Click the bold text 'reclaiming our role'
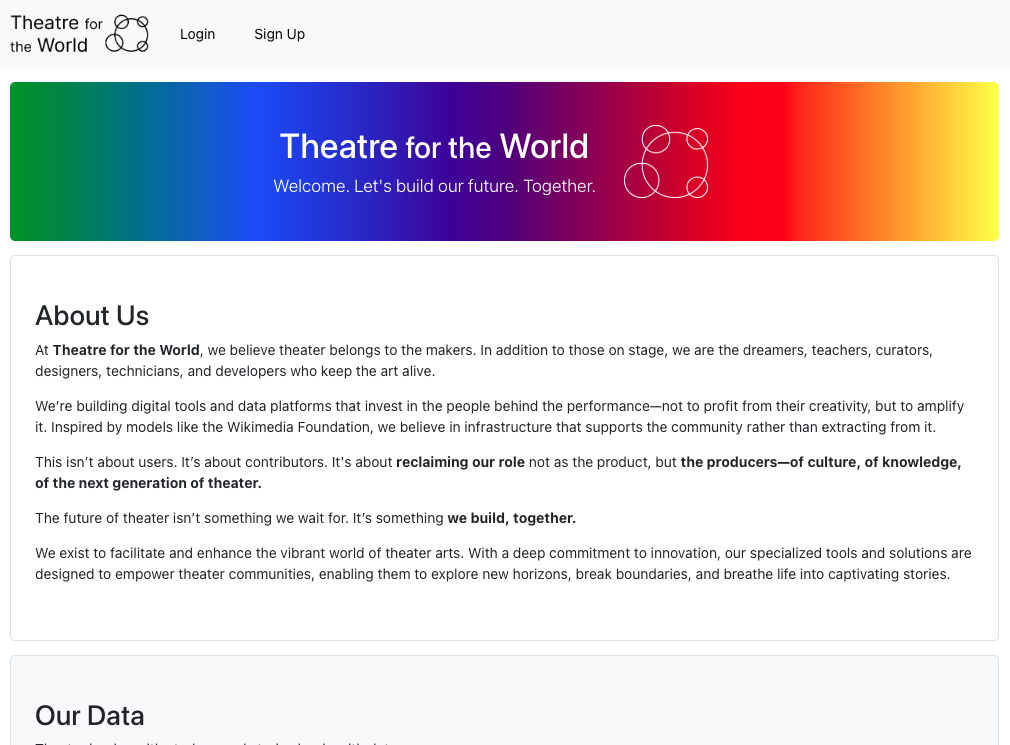The height and width of the screenshot is (745, 1010). click(x=460, y=462)
